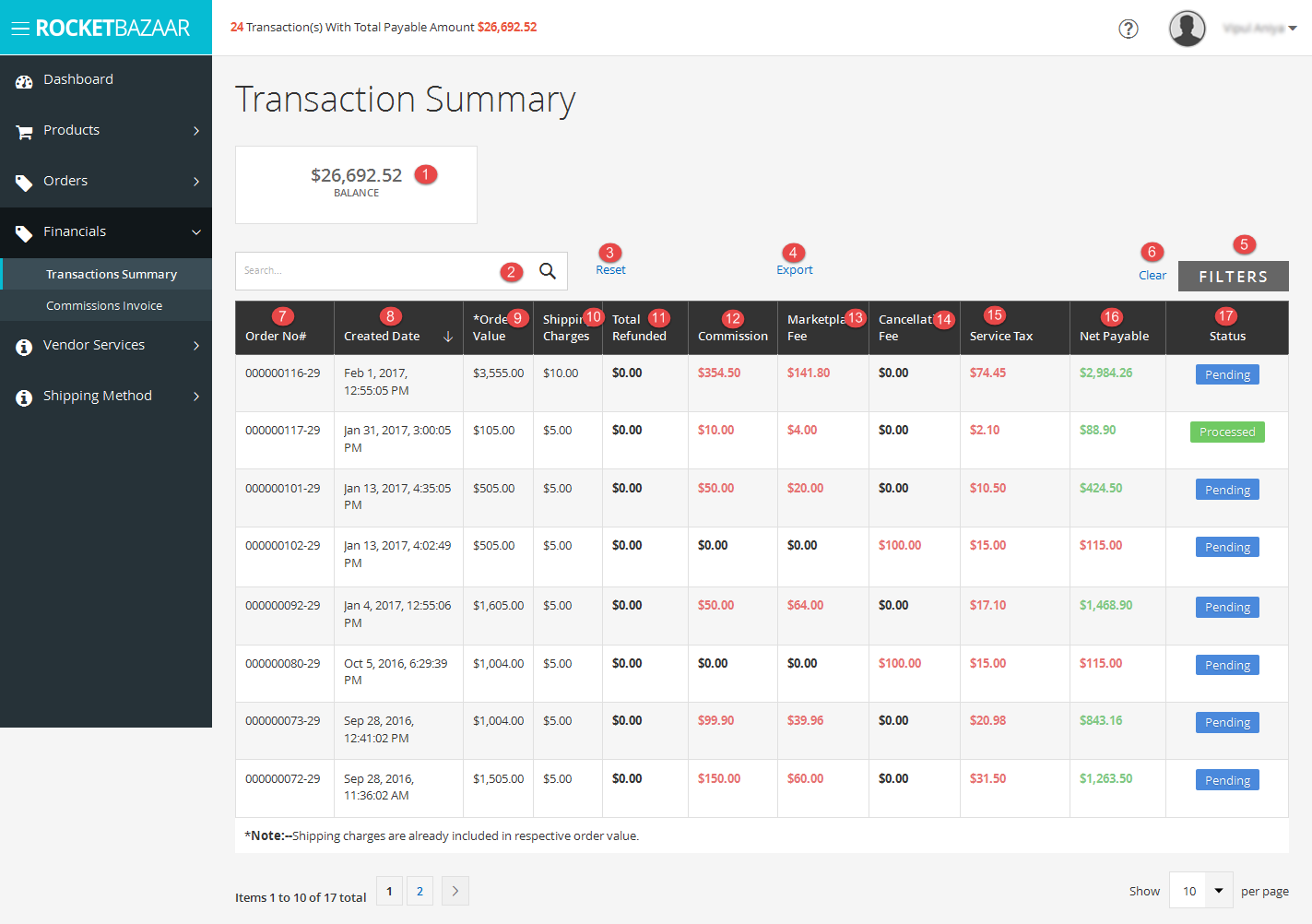
Task: Collapse the Financials menu section
Action: click(196, 232)
